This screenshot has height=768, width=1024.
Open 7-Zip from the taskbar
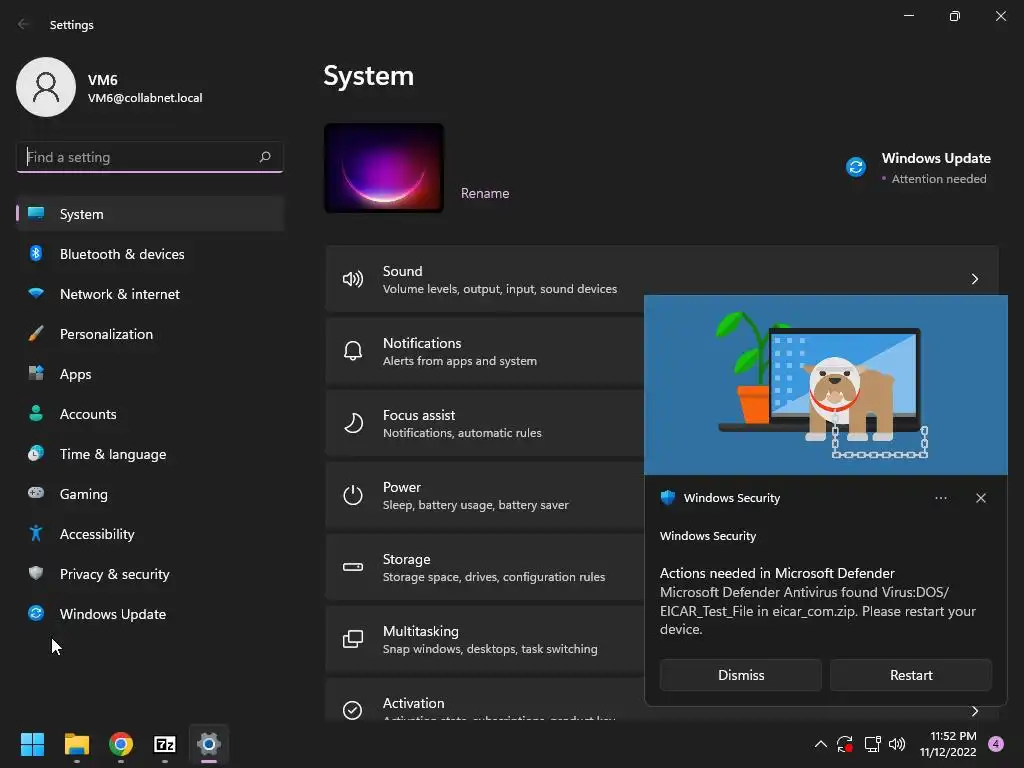click(x=165, y=744)
